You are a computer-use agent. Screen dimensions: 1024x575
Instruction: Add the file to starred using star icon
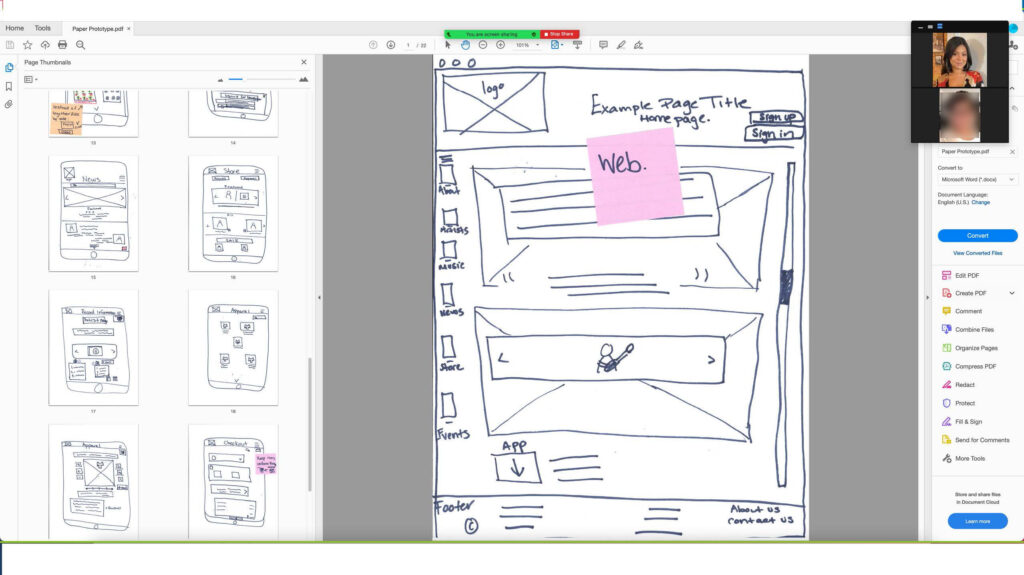click(27, 45)
